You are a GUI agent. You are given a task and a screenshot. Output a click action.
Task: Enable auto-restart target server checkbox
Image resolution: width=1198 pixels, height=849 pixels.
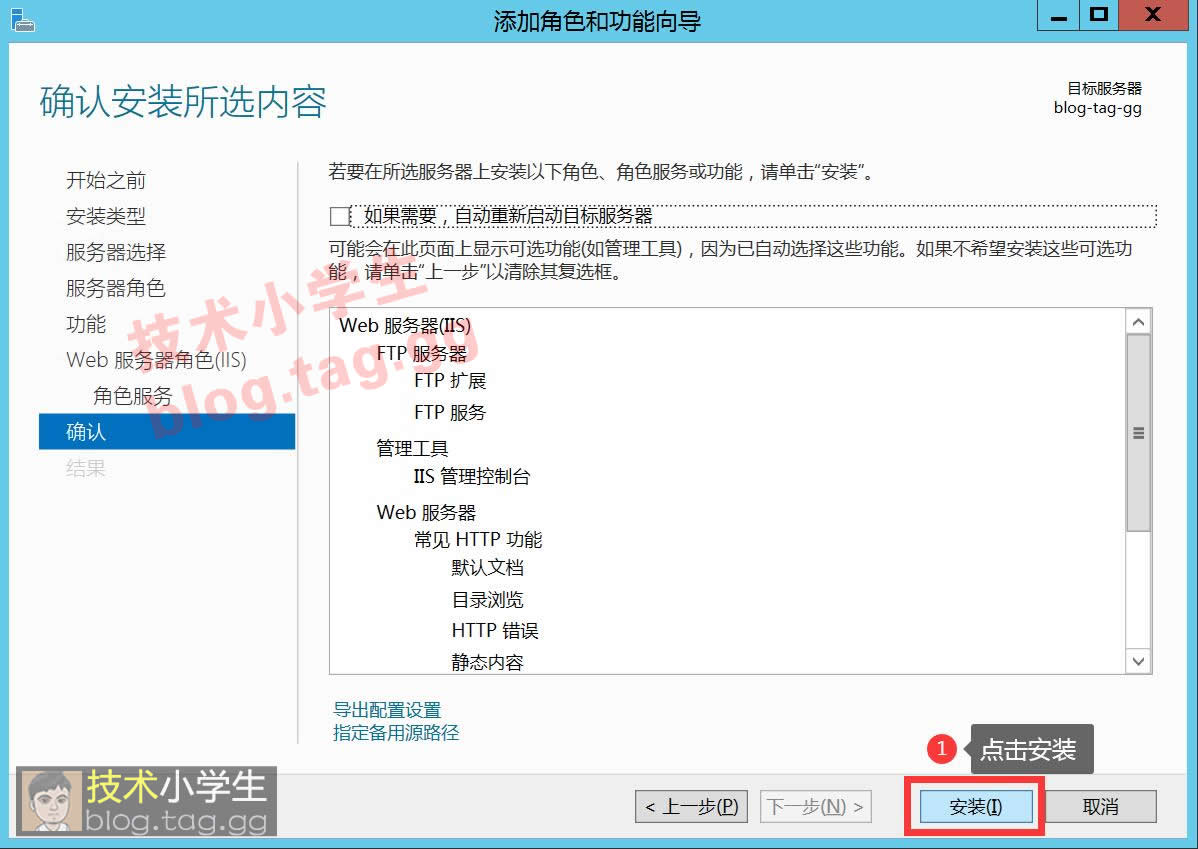point(339,216)
